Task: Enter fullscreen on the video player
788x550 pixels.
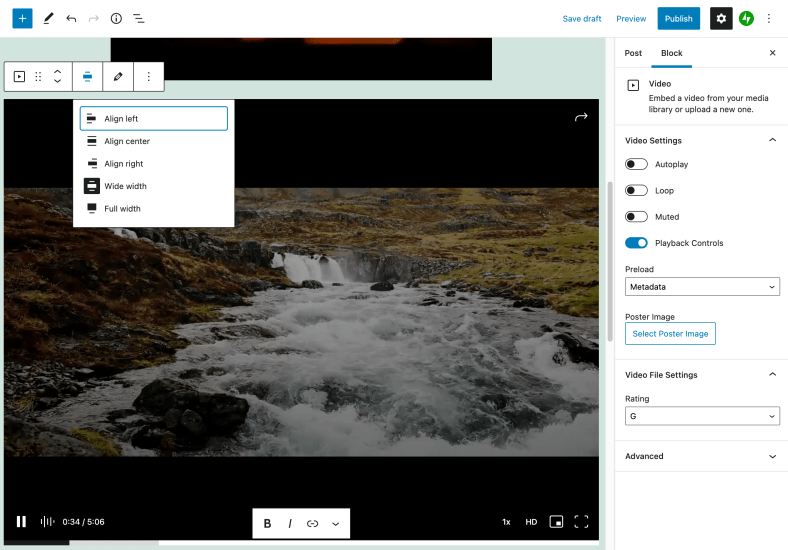Action: coord(581,522)
